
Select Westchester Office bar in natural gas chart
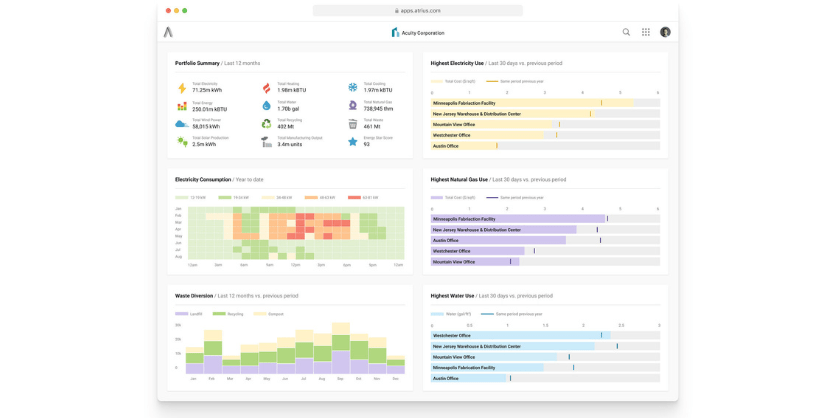click(478, 251)
